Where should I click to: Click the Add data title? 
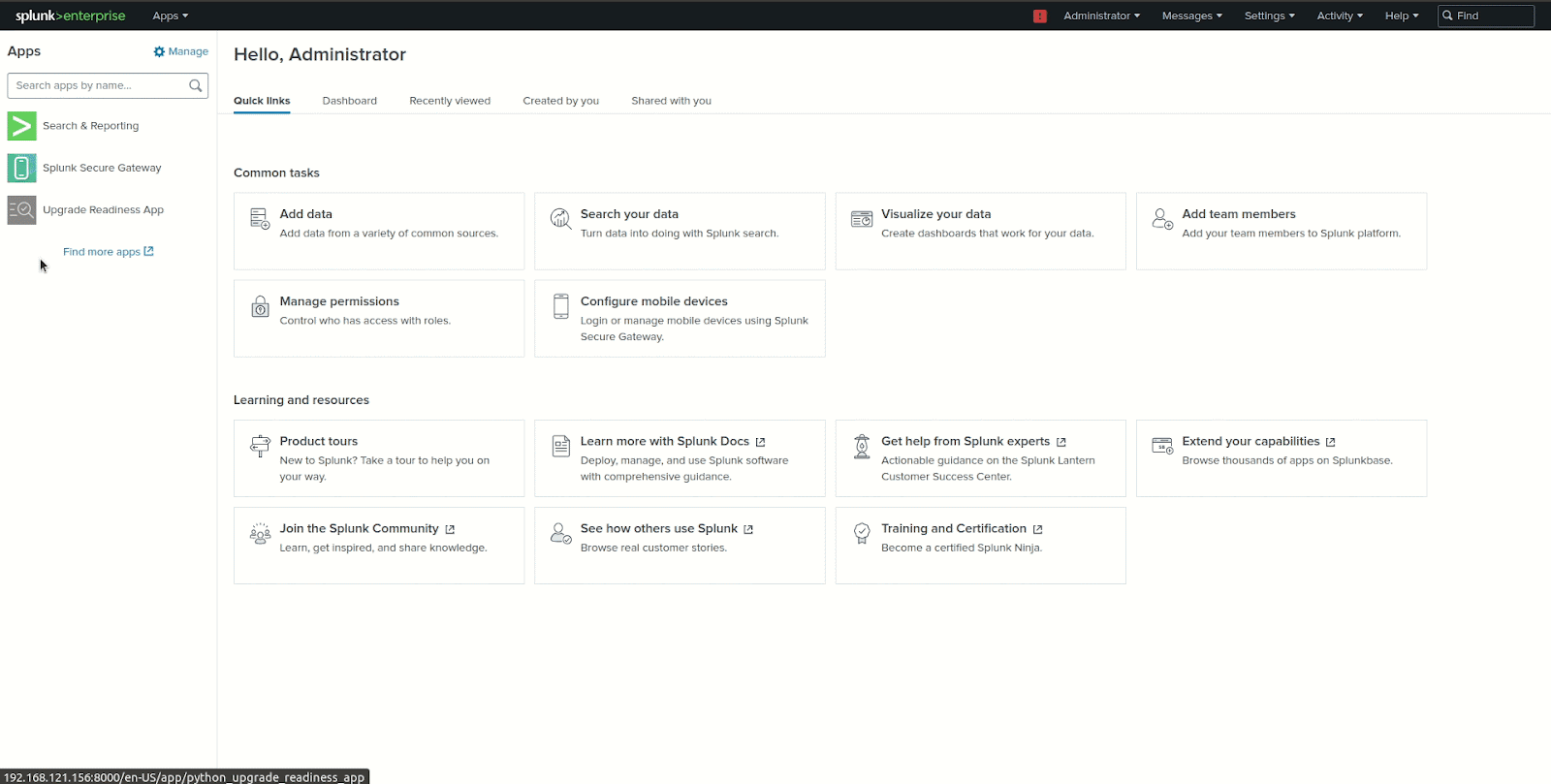(306, 214)
